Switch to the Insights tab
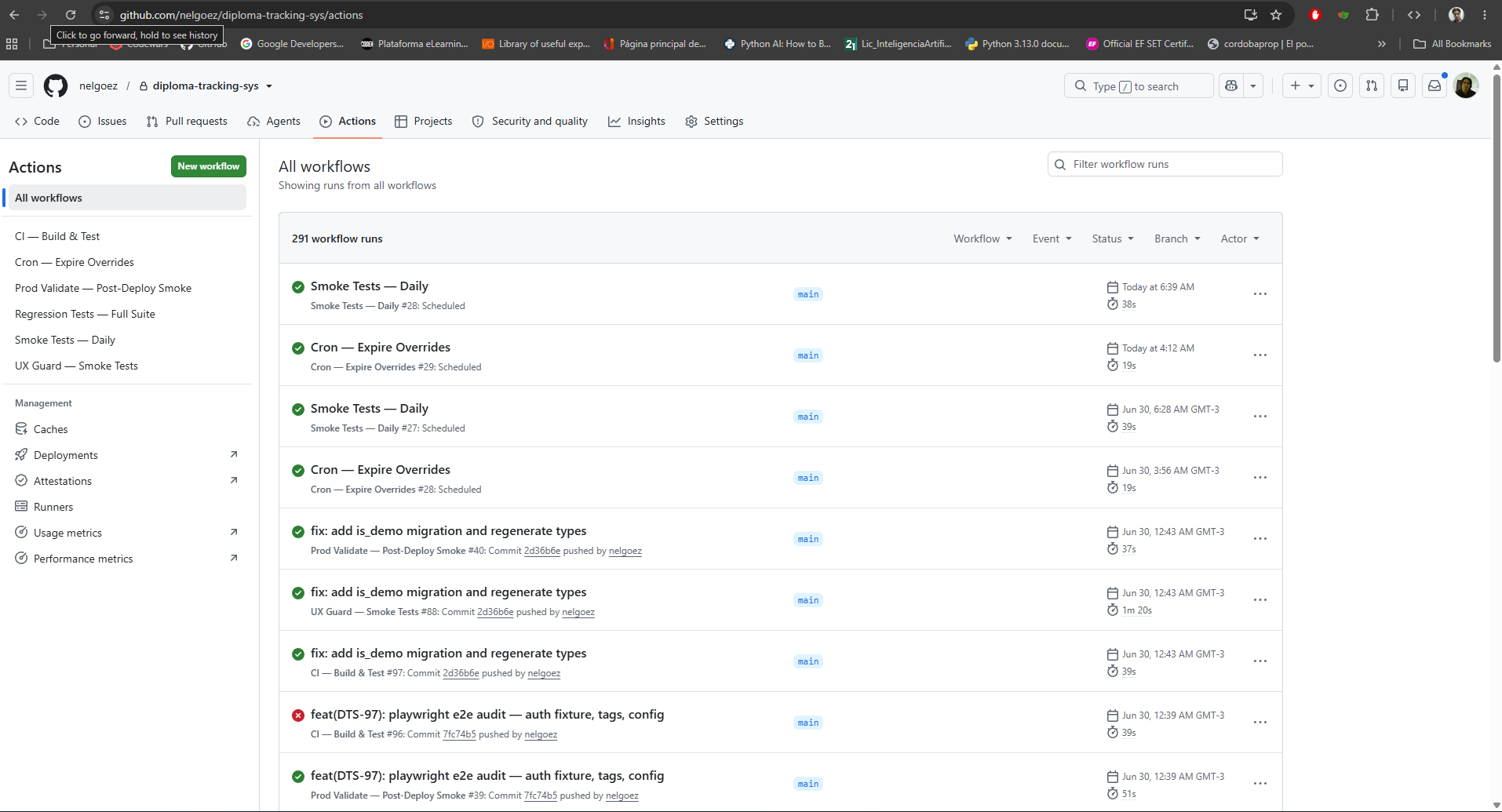 (636, 121)
